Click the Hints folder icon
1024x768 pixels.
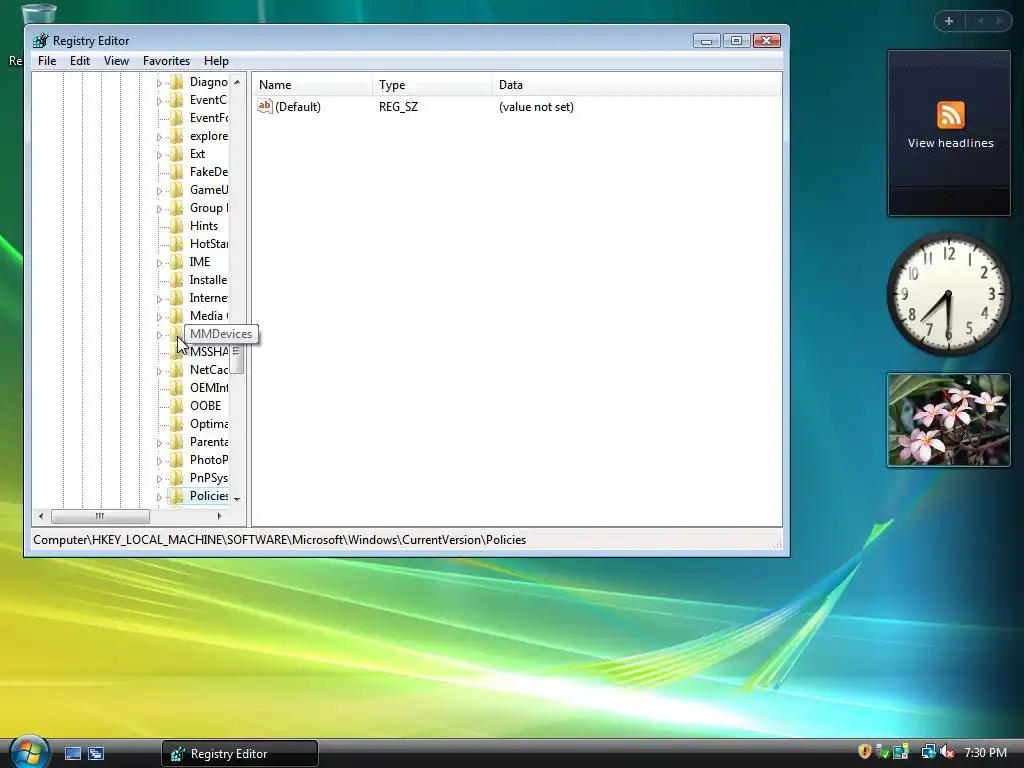176,226
